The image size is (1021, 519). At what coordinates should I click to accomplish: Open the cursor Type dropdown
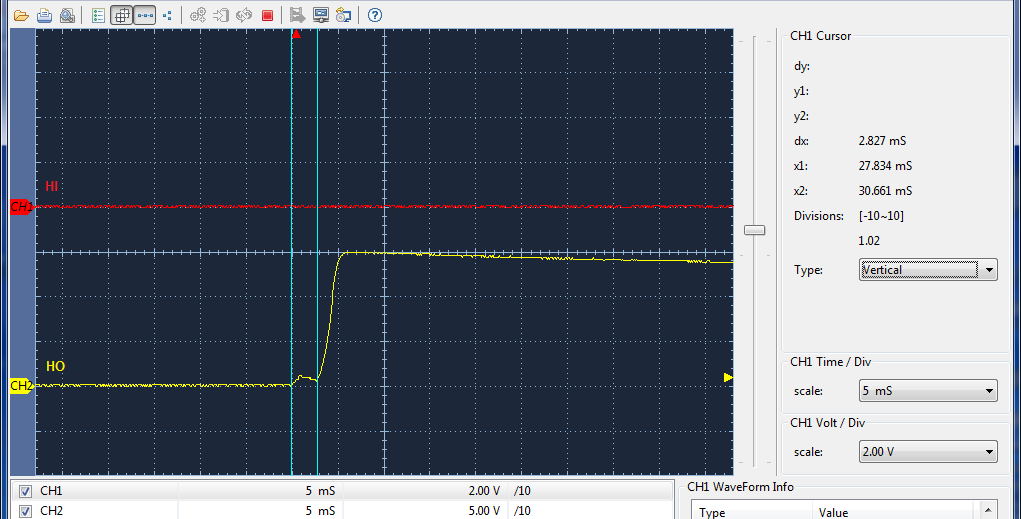(928, 270)
